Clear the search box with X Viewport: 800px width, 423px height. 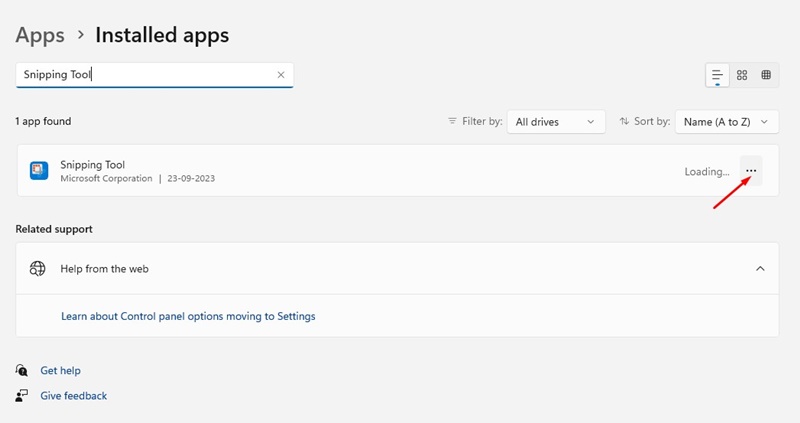(281, 75)
